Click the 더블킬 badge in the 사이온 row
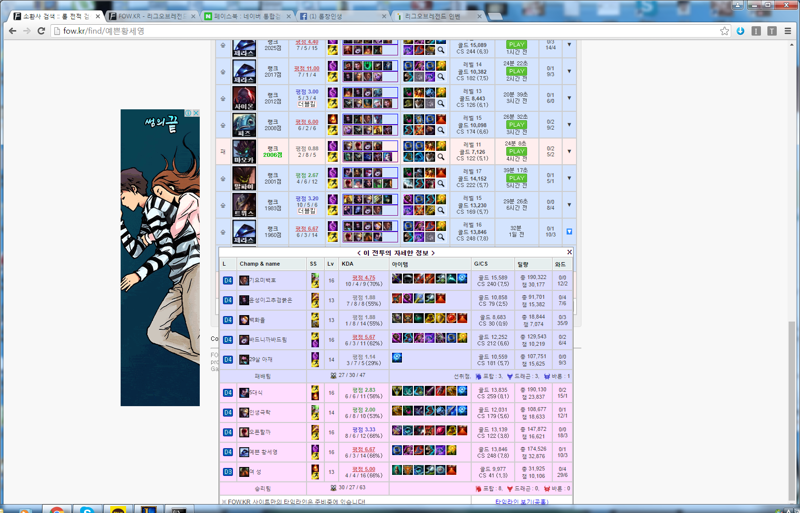 click(x=307, y=104)
